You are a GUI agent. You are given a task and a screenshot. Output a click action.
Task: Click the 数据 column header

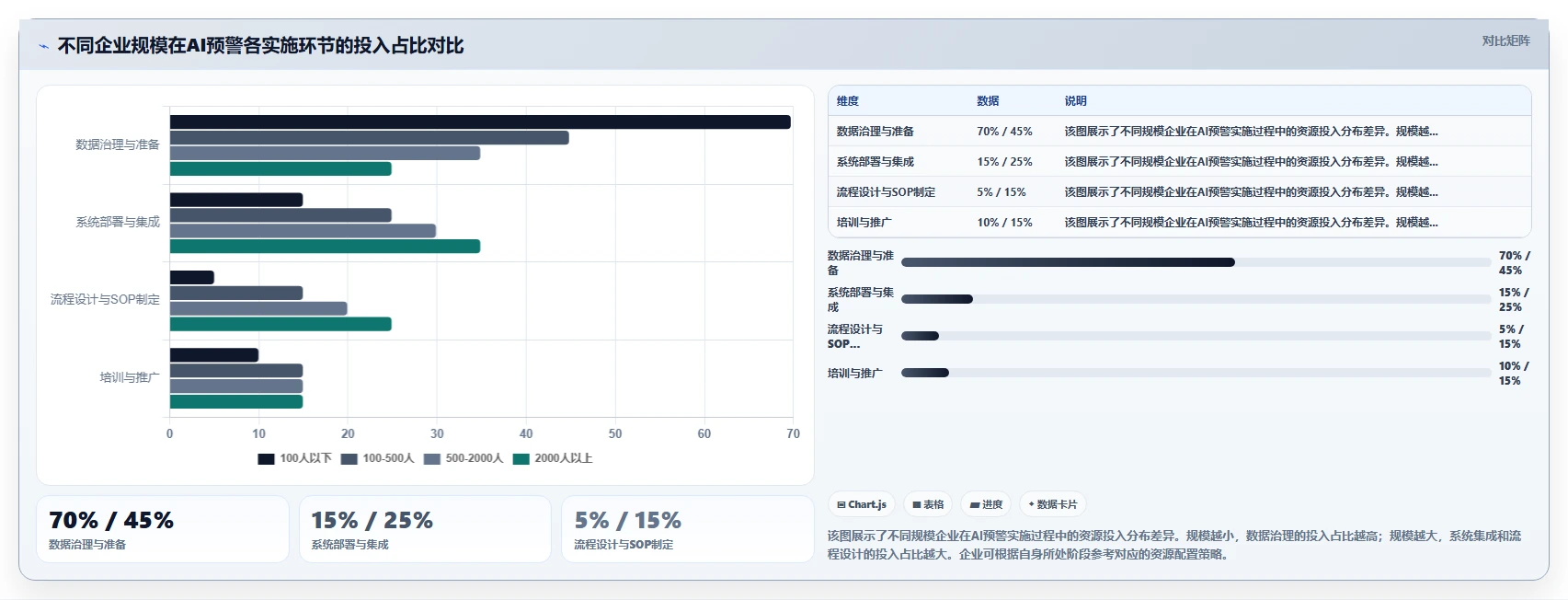pyautogui.click(x=988, y=101)
